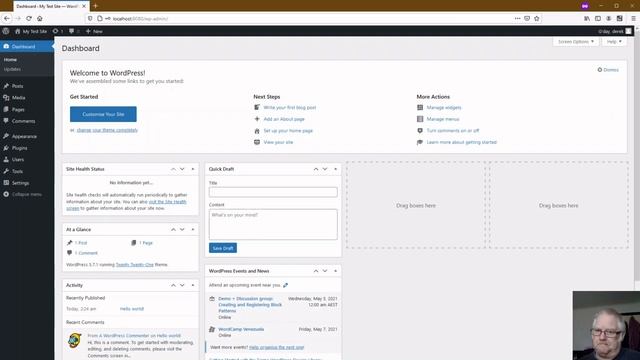The image size is (640, 360).
Task: Open a new browser tab
Action: tap(96, 6)
